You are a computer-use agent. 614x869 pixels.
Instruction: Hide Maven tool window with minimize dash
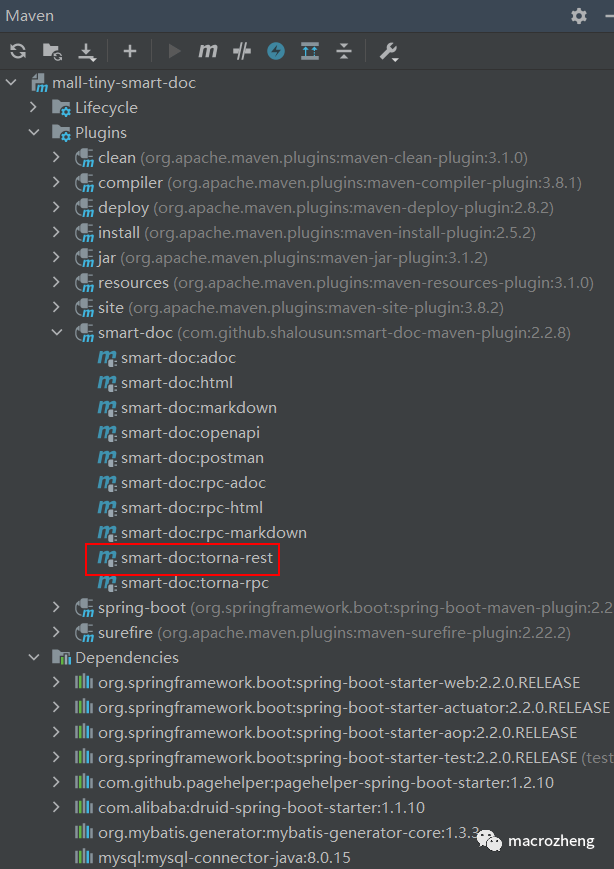tap(603, 16)
